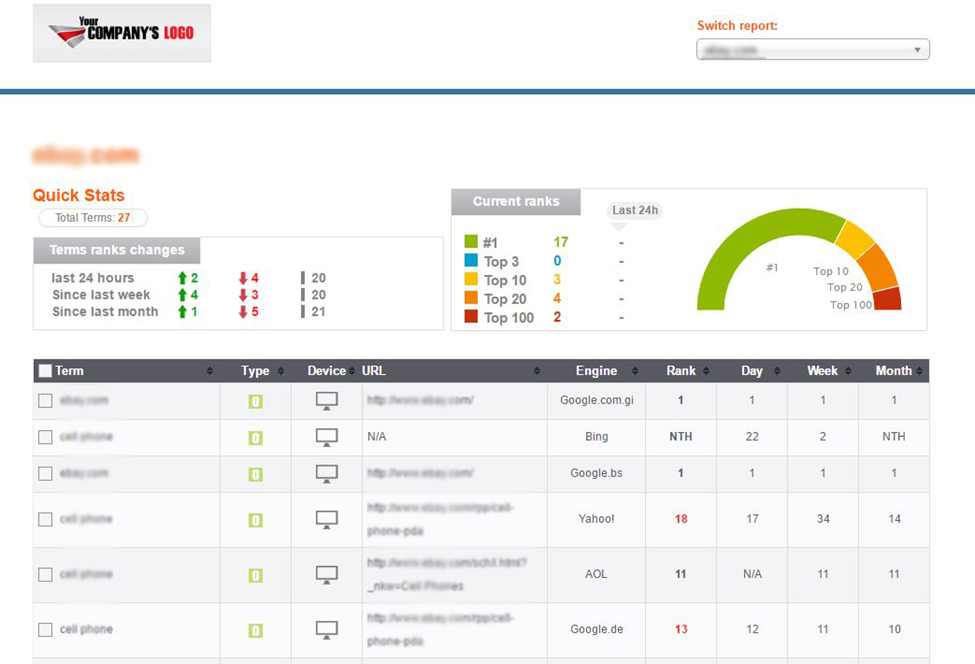975x664 pixels.
Task: Open the URL link in the Google.bs row
Action: (420, 473)
